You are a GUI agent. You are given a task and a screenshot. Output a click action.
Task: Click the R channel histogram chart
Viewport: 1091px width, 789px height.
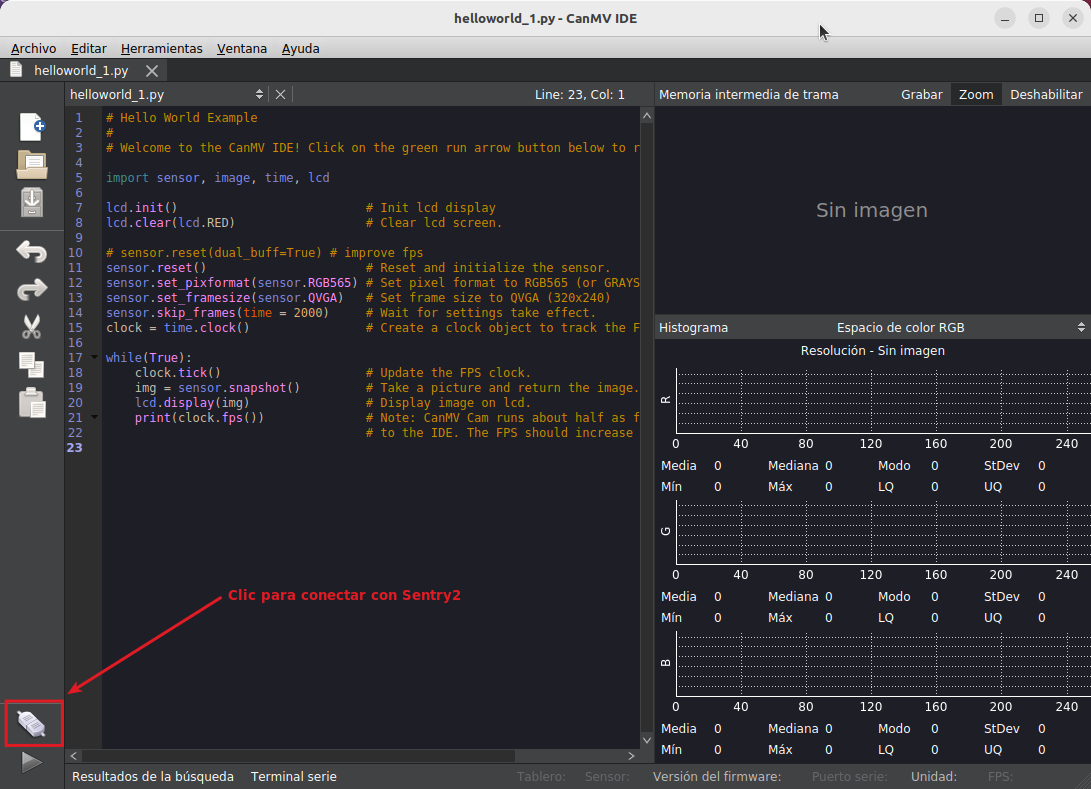(x=882, y=402)
